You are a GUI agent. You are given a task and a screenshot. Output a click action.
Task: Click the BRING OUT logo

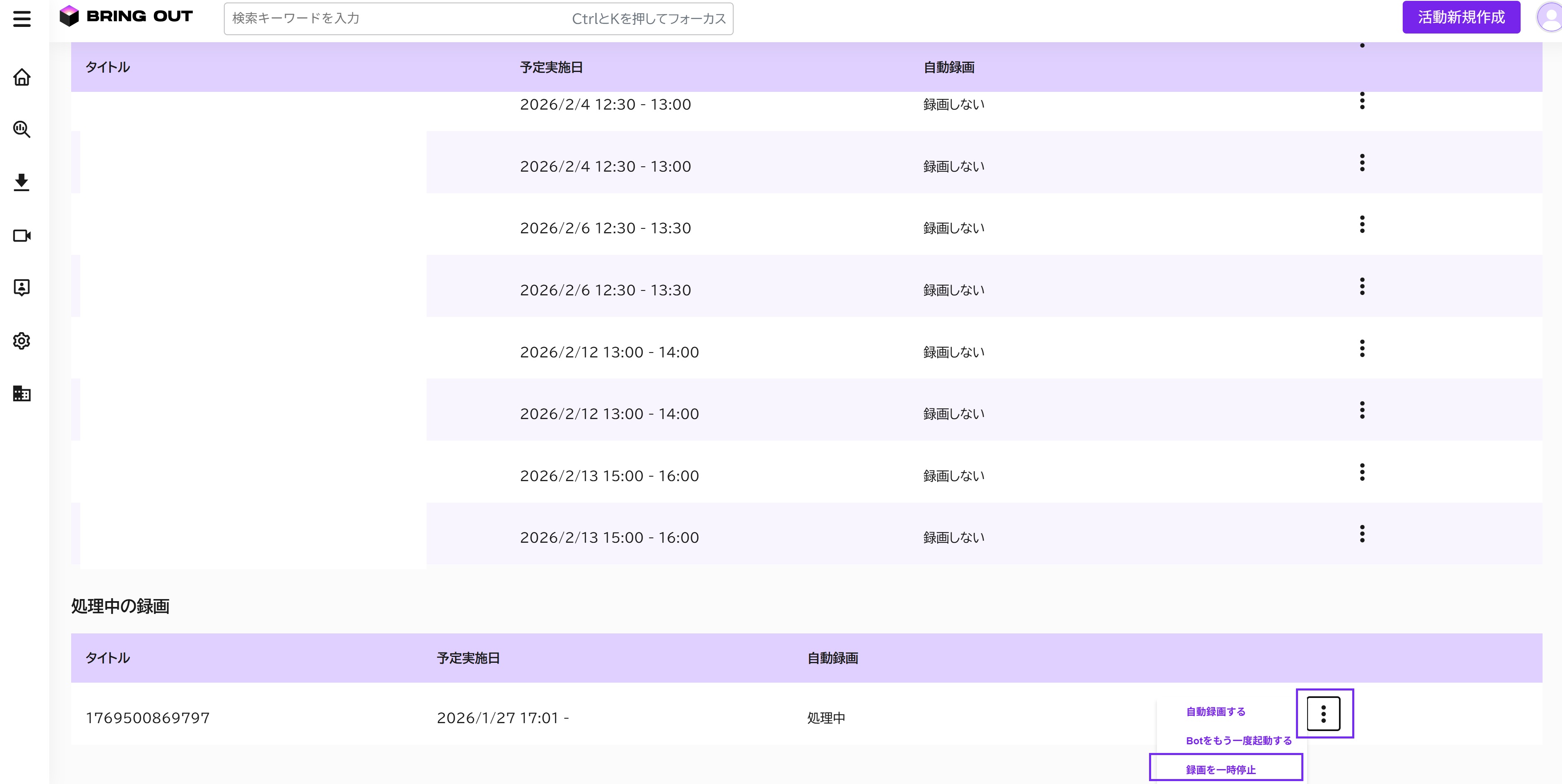(126, 17)
